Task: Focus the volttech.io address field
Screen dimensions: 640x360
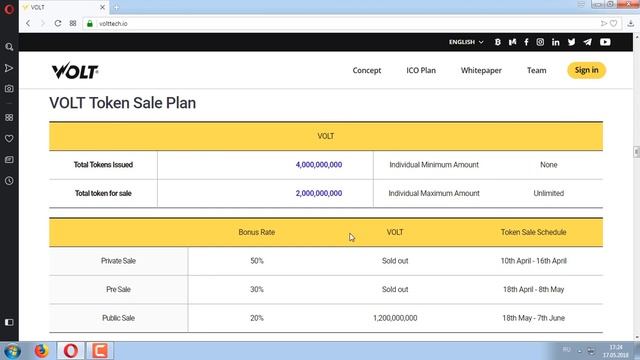Action: click(343, 24)
